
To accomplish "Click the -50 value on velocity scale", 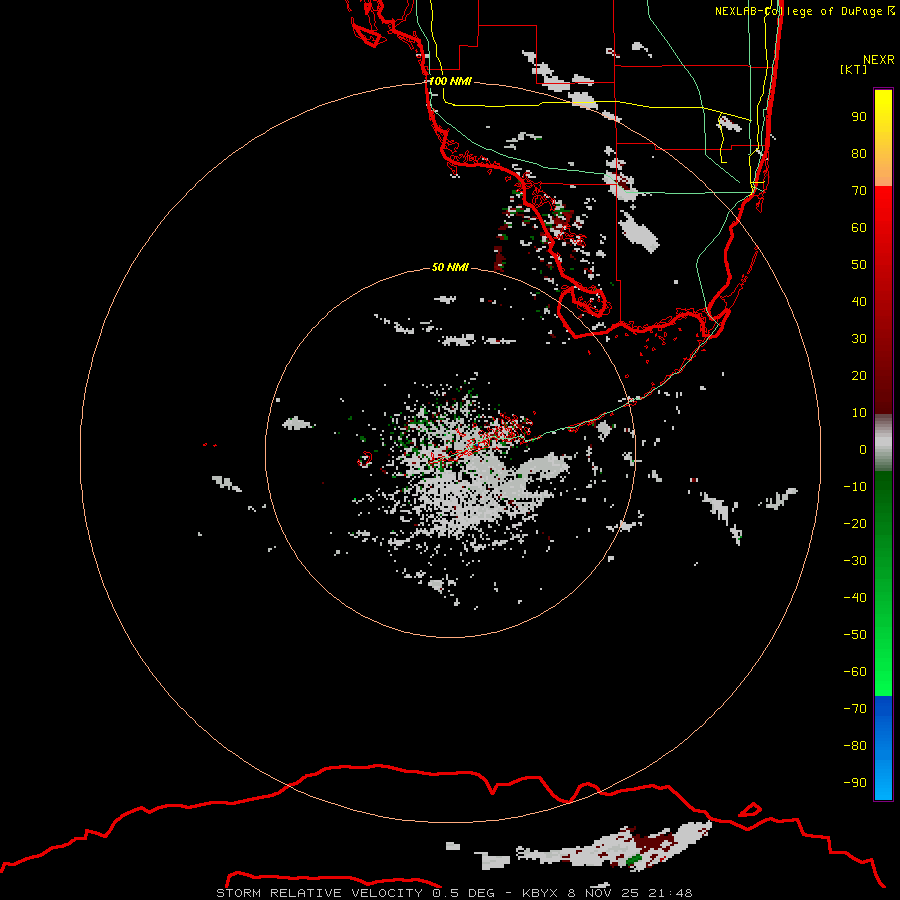I will 855,634.
